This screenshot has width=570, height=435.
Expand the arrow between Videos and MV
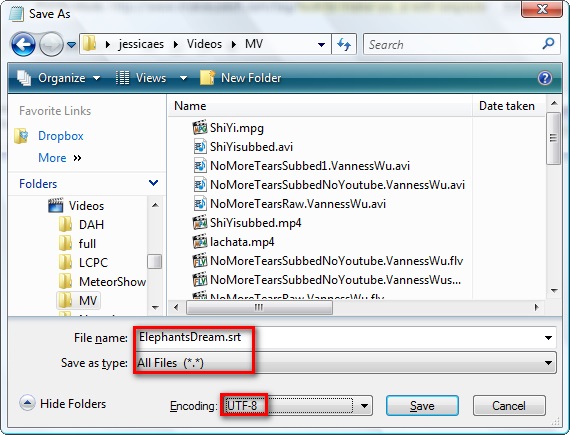click(x=234, y=44)
